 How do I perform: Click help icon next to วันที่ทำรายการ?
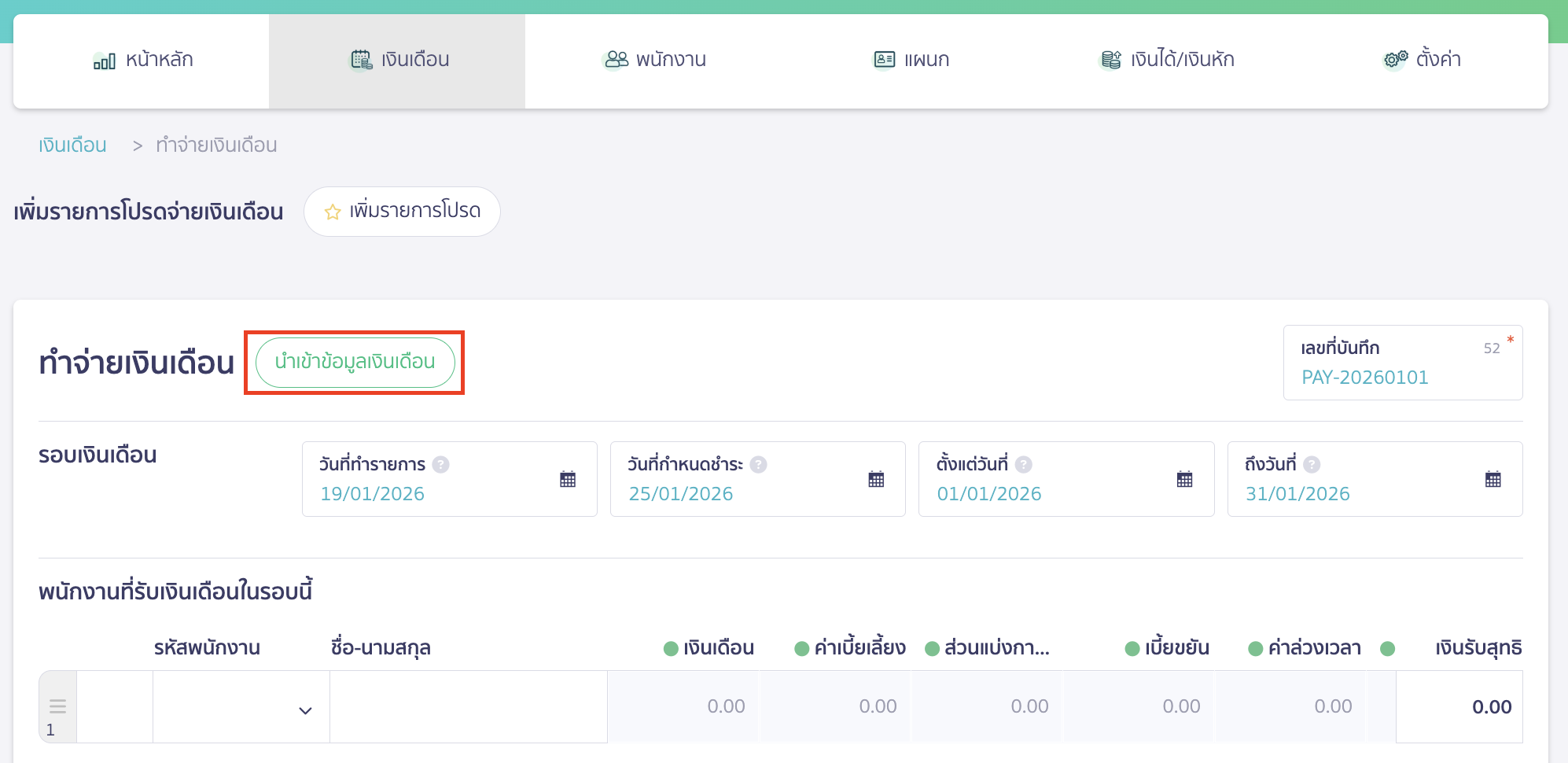[x=441, y=465]
